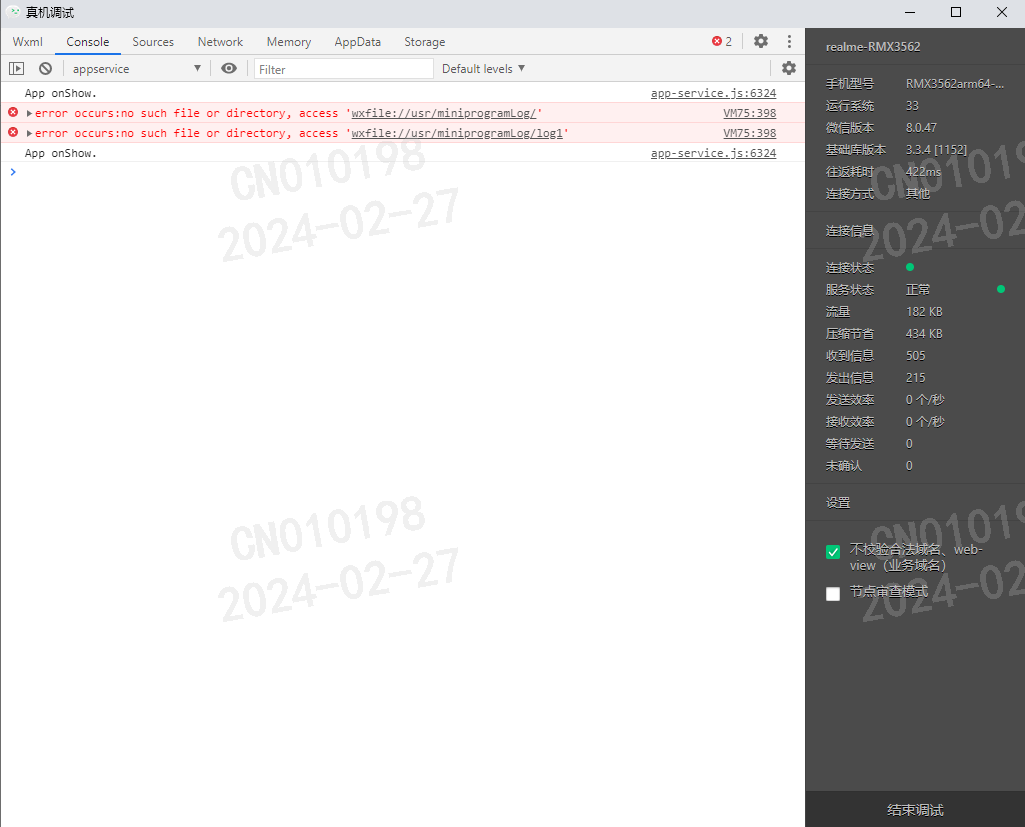Open wxfile://usr/miniprogramLog/log1 link
Viewport: 1025px width, 827px height.
(457, 133)
